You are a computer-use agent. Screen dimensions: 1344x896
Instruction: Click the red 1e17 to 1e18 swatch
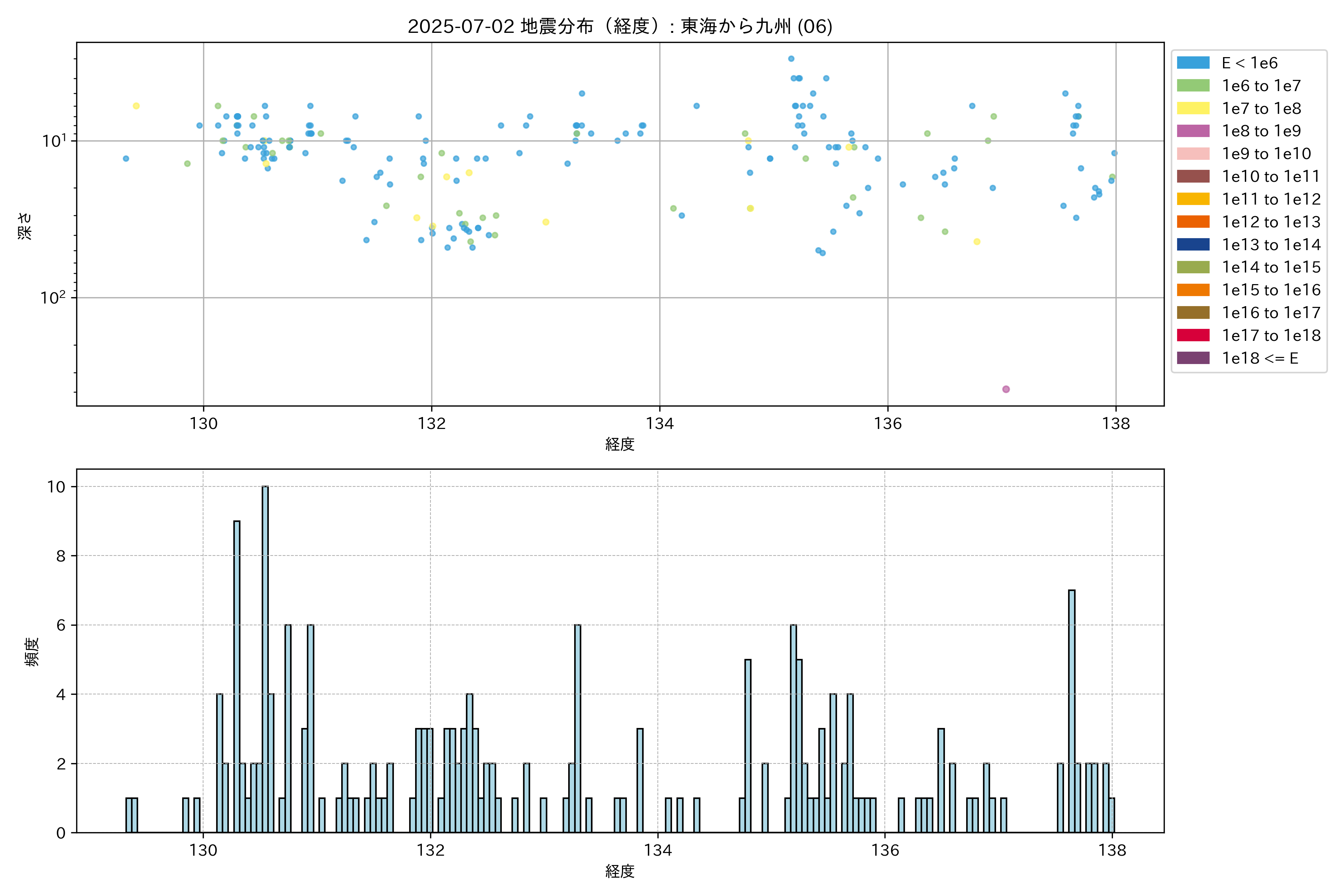[x=1193, y=335]
